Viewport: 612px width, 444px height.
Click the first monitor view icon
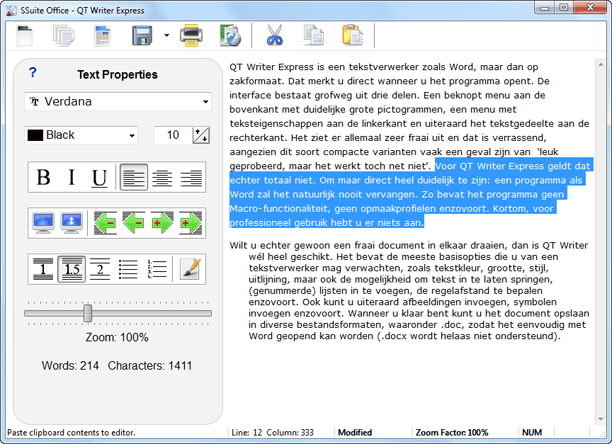pyautogui.click(x=43, y=223)
